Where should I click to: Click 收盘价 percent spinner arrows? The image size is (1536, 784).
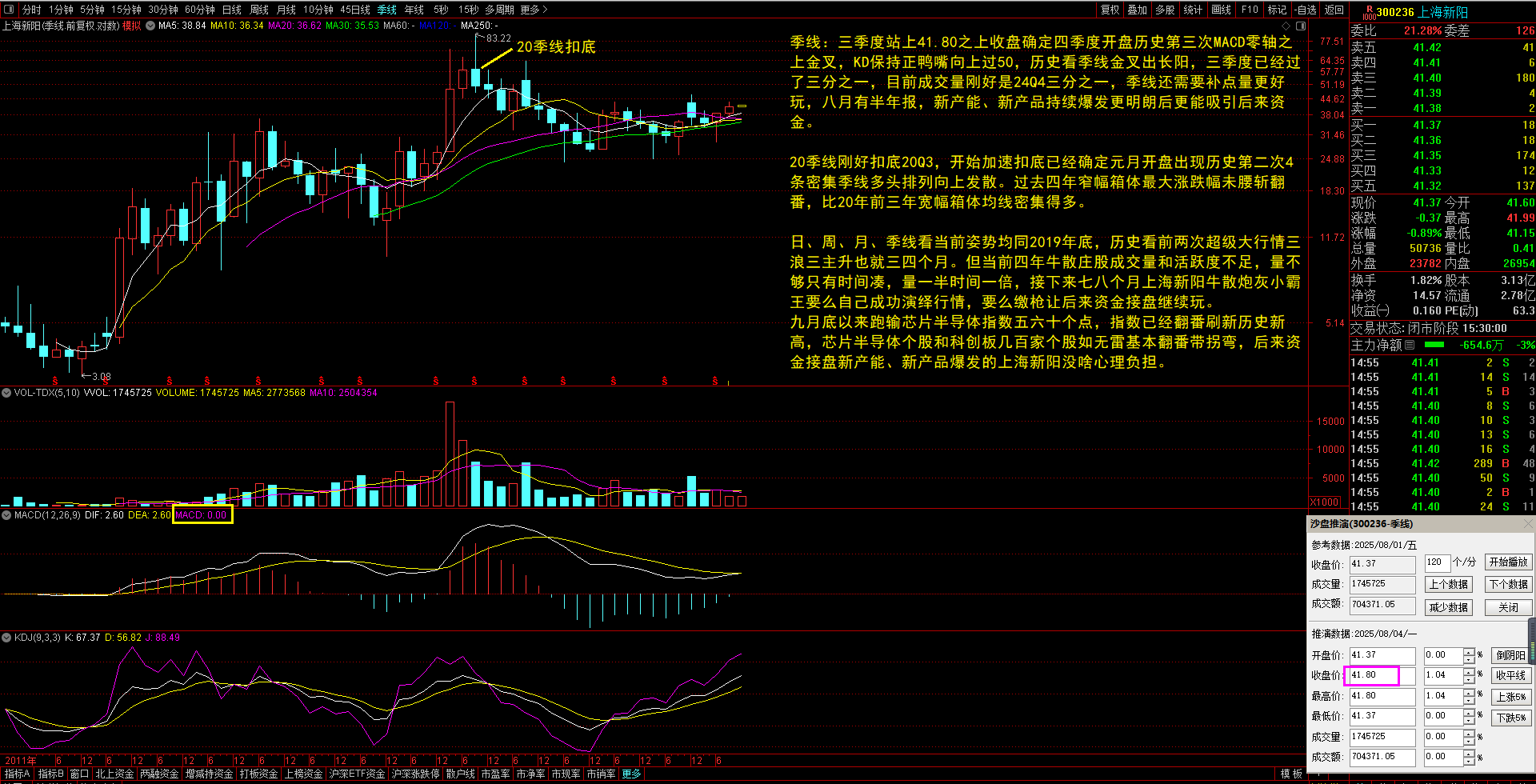click(1469, 675)
